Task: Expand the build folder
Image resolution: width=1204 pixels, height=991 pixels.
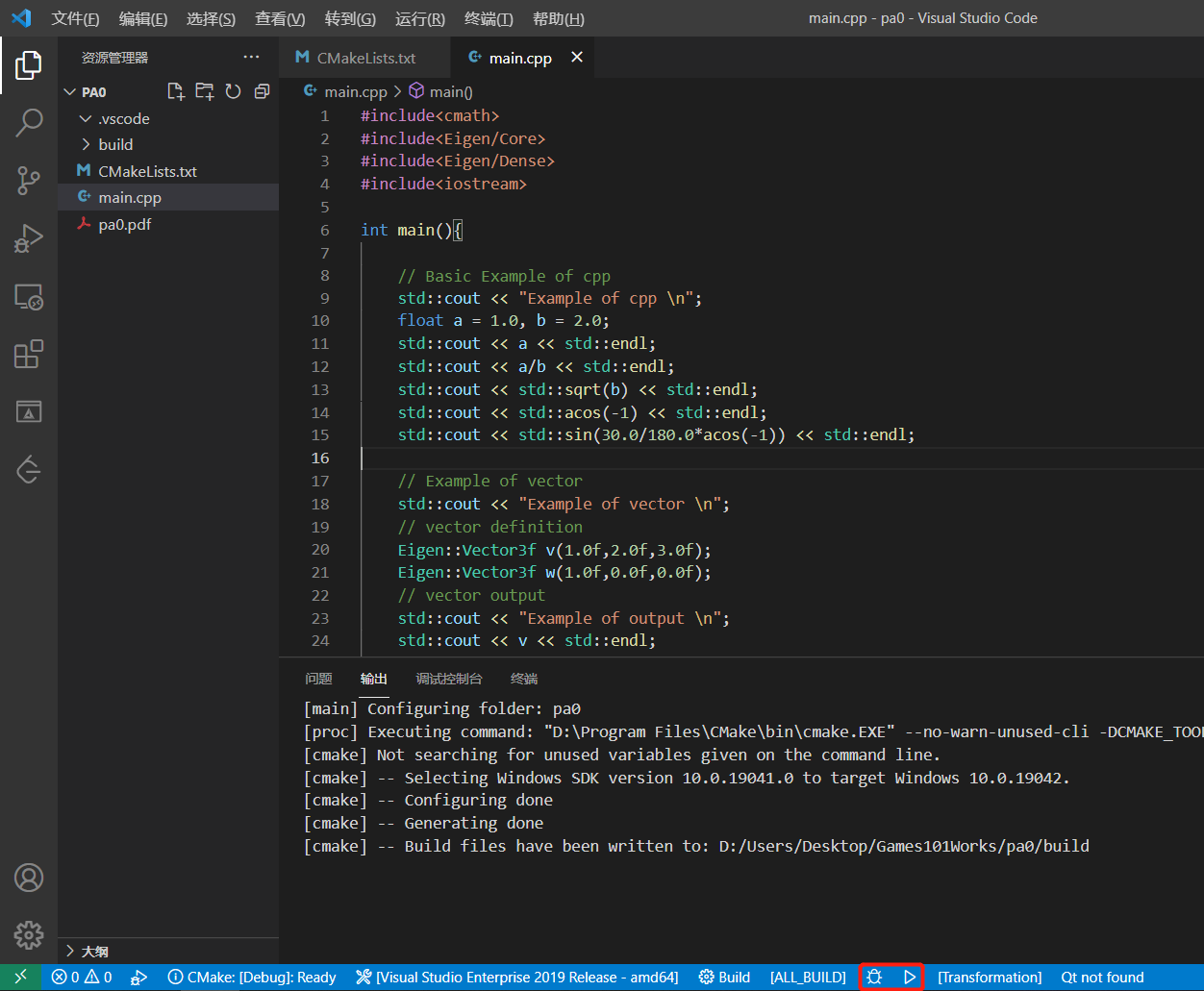Action: (168, 144)
